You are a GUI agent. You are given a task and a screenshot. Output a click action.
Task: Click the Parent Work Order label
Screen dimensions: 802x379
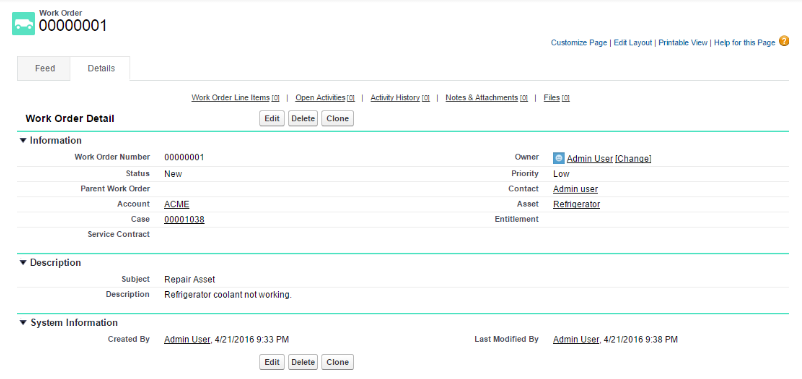click(115, 188)
